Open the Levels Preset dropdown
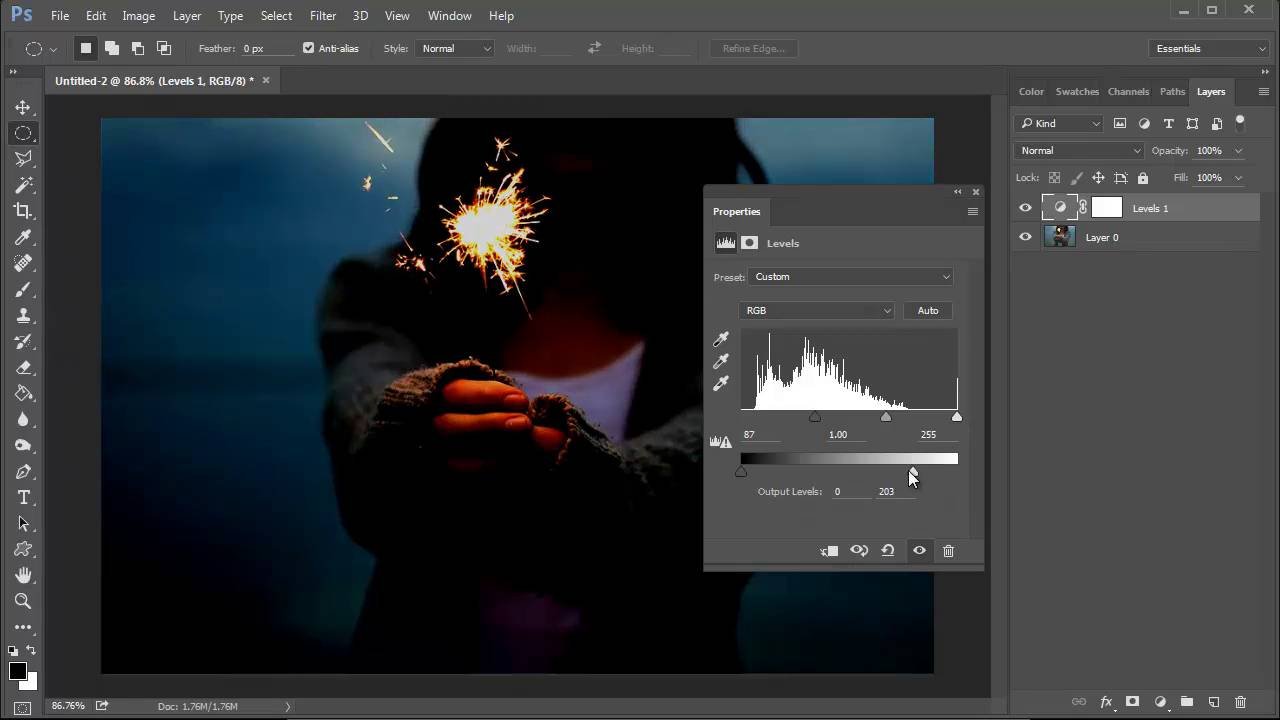The height and width of the screenshot is (720, 1280). tap(851, 277)
